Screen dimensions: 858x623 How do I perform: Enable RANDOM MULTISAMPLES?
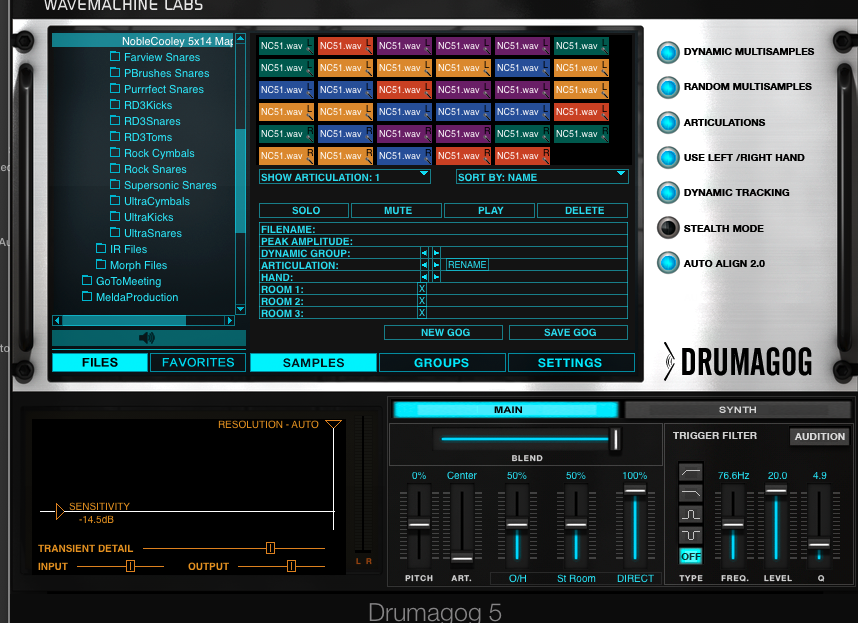[x=667, y=87]
